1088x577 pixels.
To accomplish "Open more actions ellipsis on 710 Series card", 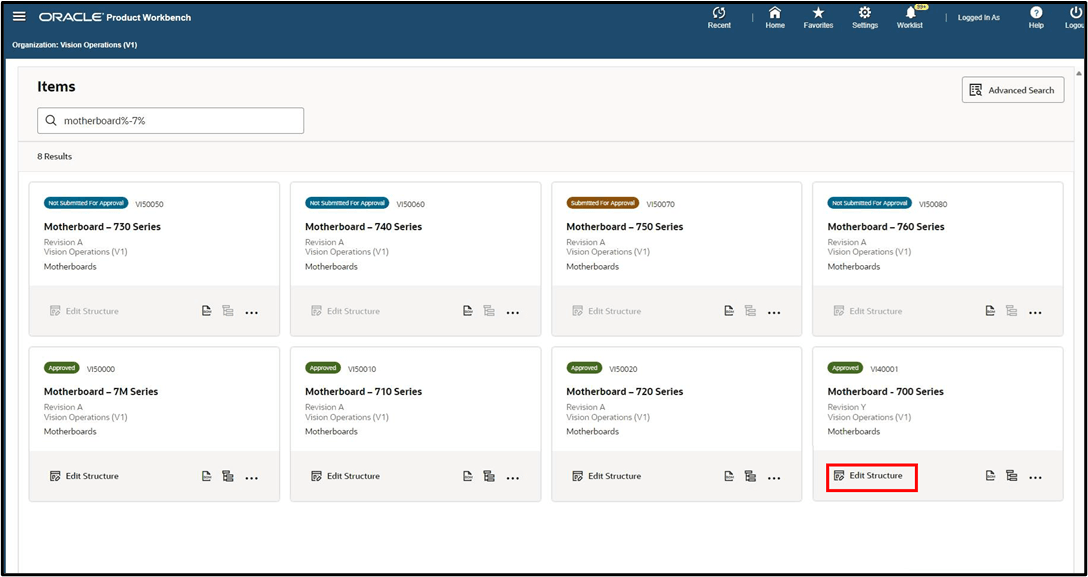I will tap(513, 478).
